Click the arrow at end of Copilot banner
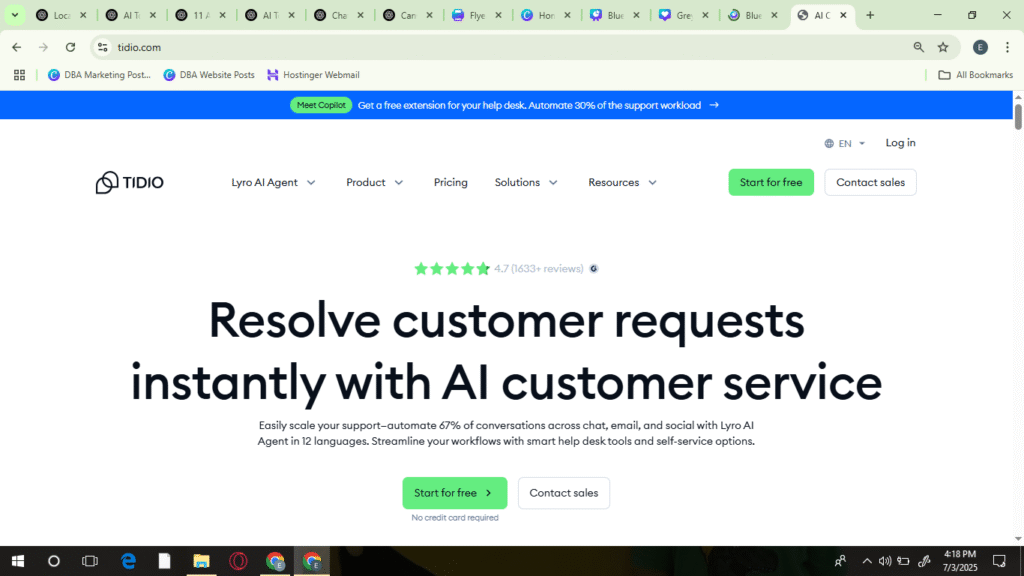1024x576 pixels. coord(714,105)
